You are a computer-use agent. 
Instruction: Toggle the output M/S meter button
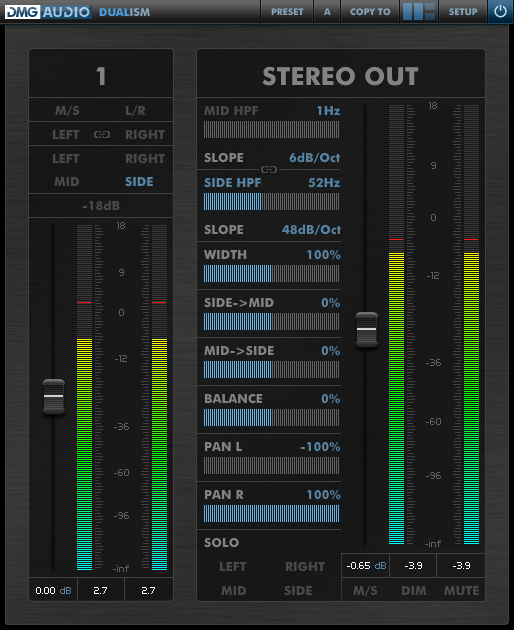(365, 590)
